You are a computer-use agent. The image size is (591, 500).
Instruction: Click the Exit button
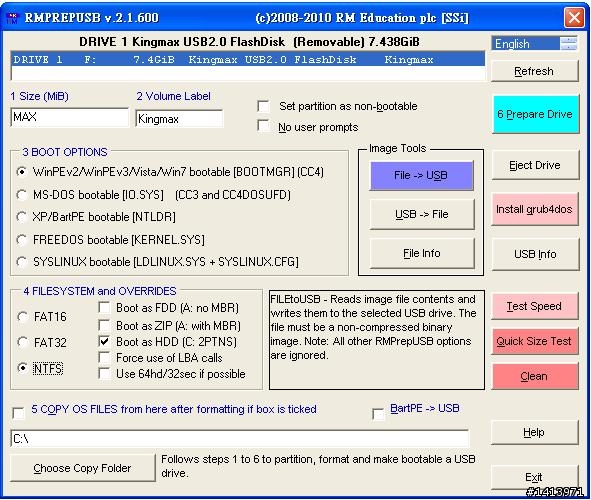pos(534,477)
